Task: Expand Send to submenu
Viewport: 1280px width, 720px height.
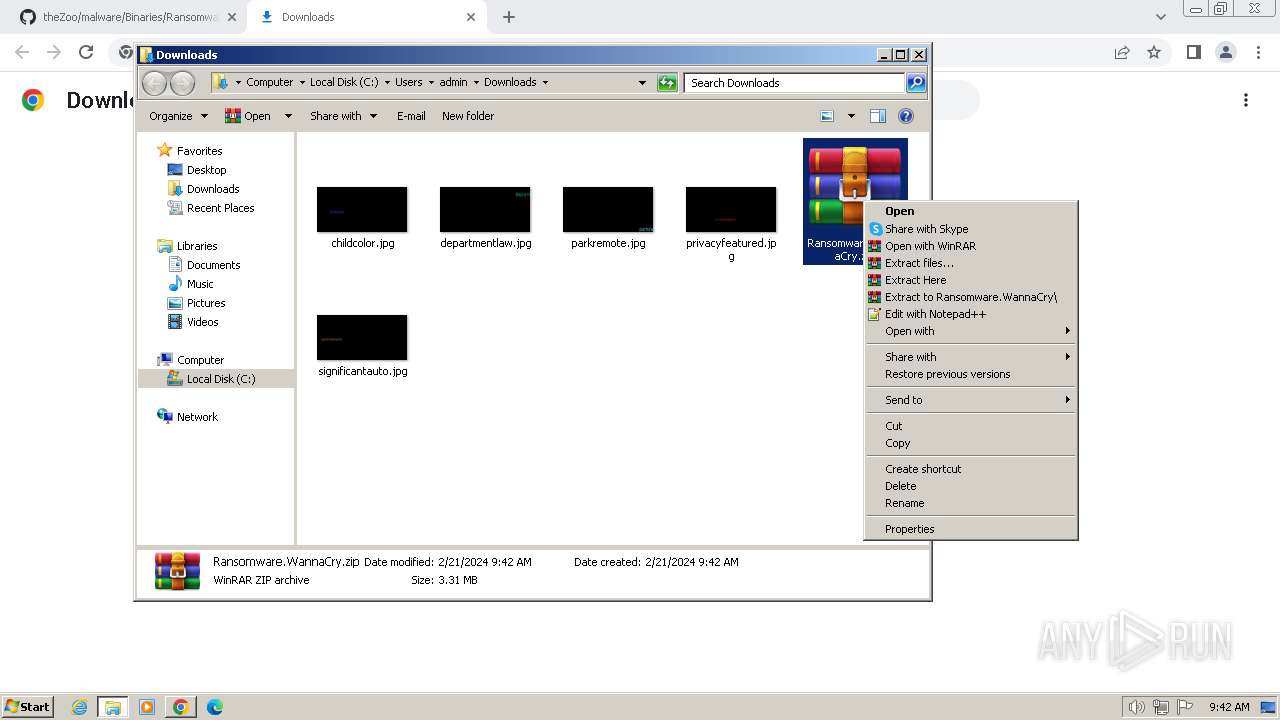Action: point(971,400)
